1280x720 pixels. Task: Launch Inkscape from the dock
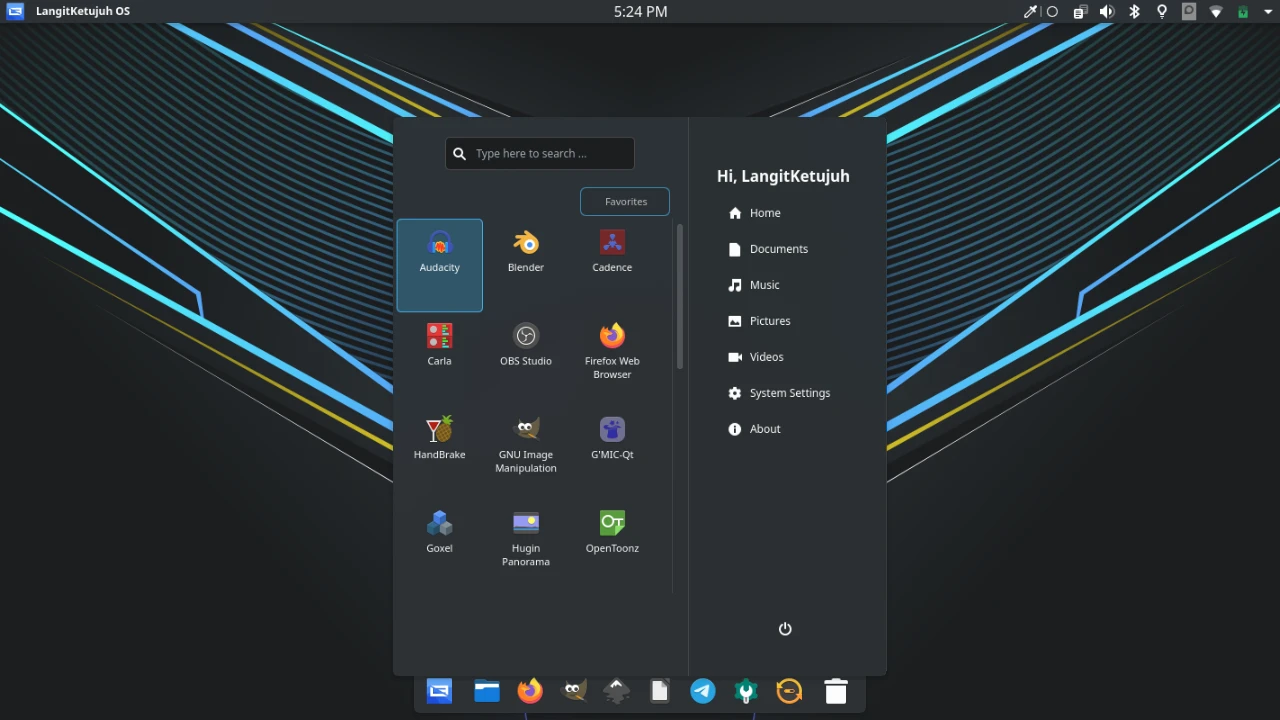click(x=617, y=691)
